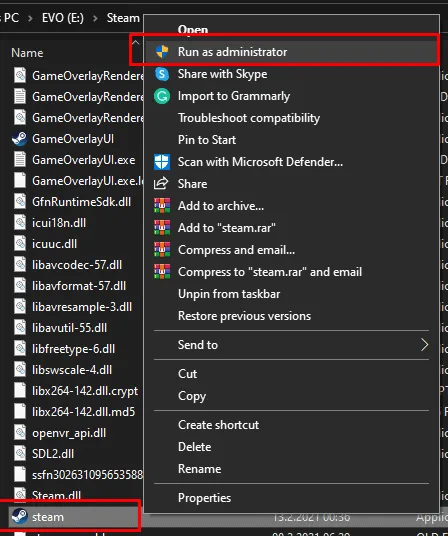Choose Pin to Start
The height and width of the screenshot is (536, 448).
(x=292, y=140)
